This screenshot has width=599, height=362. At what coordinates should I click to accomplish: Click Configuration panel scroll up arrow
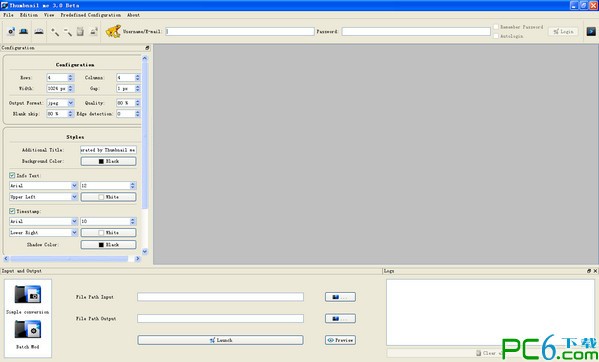tap(144, 58)
